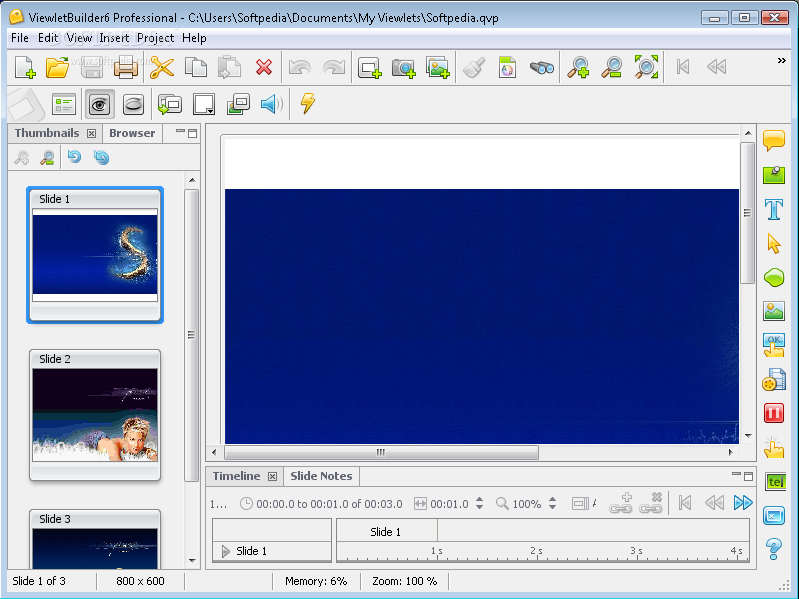Open the Edit menu
This screenshot has height=599, width=799.
point(48,38)
